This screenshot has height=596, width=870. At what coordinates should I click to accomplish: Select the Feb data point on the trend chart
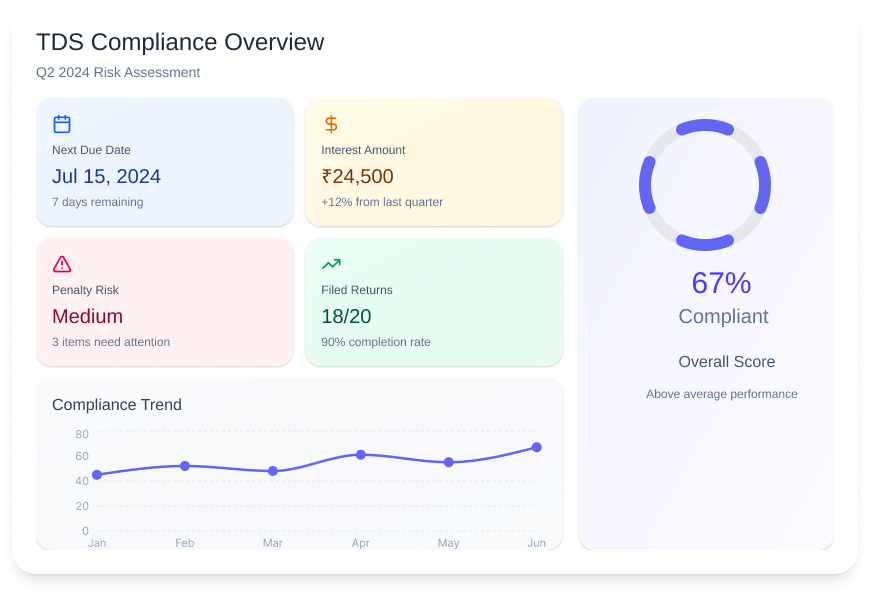(x=185, y=466)
